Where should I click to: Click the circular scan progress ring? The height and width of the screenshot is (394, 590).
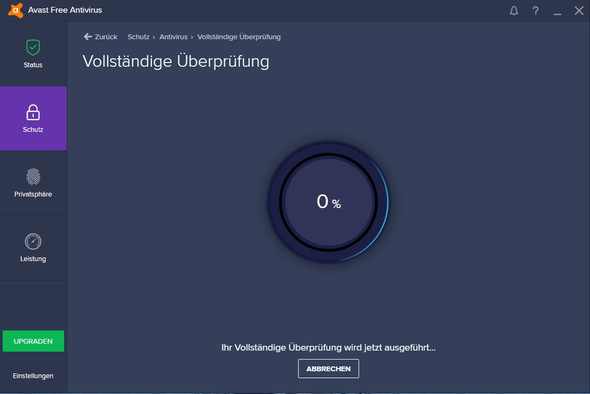click(x=328, y=202)
